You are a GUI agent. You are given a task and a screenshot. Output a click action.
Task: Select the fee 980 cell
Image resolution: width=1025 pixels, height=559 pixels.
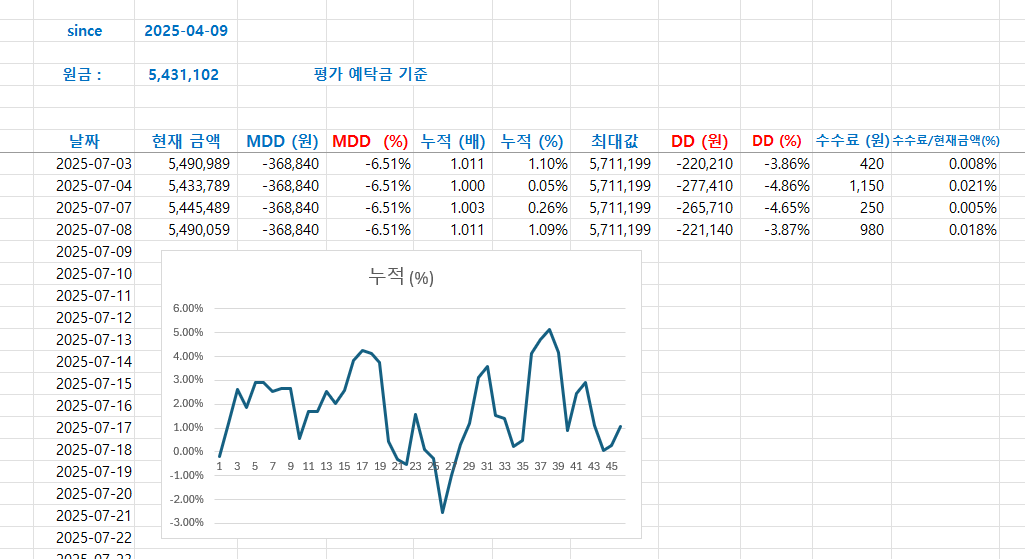[852, 230]
